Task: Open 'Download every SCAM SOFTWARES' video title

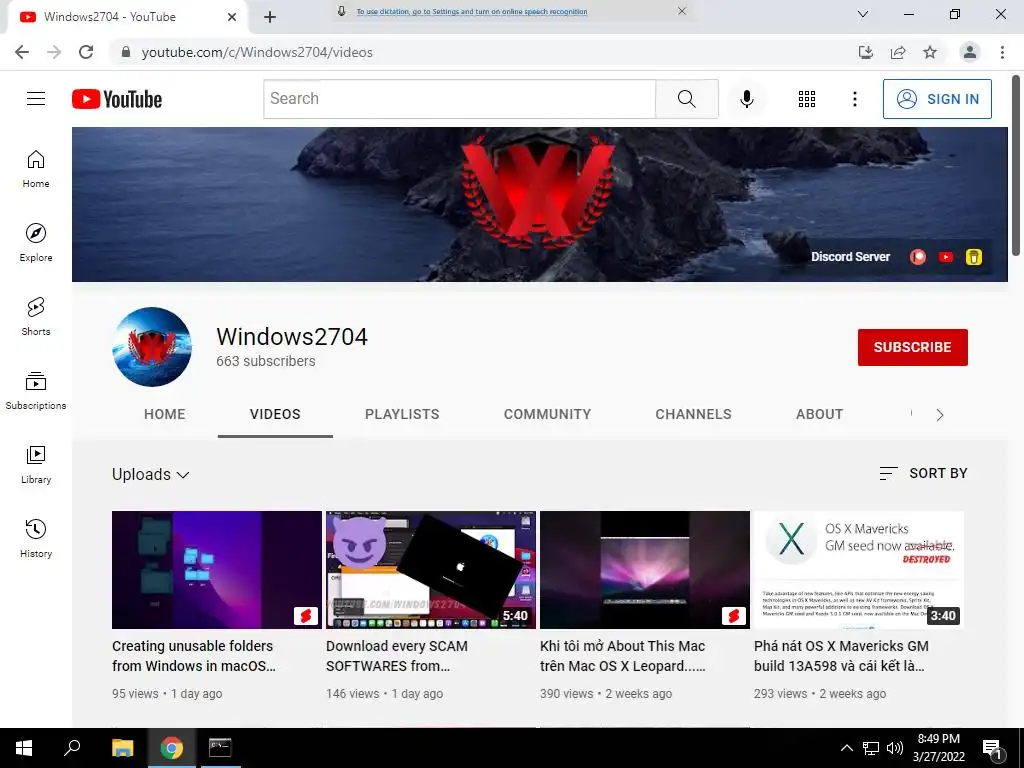Action: click(397, 656)
